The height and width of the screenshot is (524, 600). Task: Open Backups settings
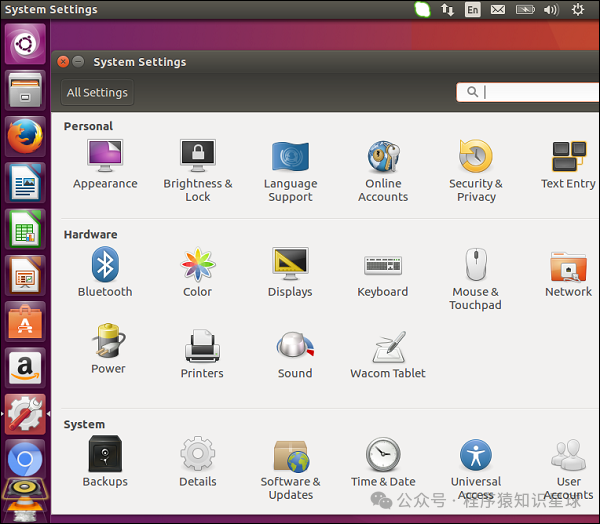point(105,461)
